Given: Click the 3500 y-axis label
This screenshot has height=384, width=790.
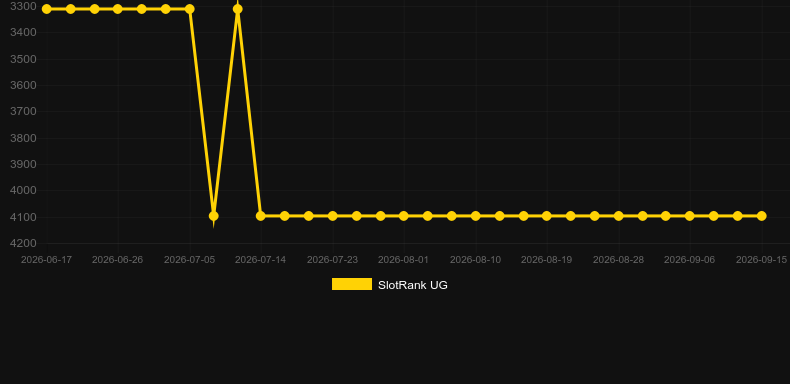Looking at the screenshot, I should 23,59.
